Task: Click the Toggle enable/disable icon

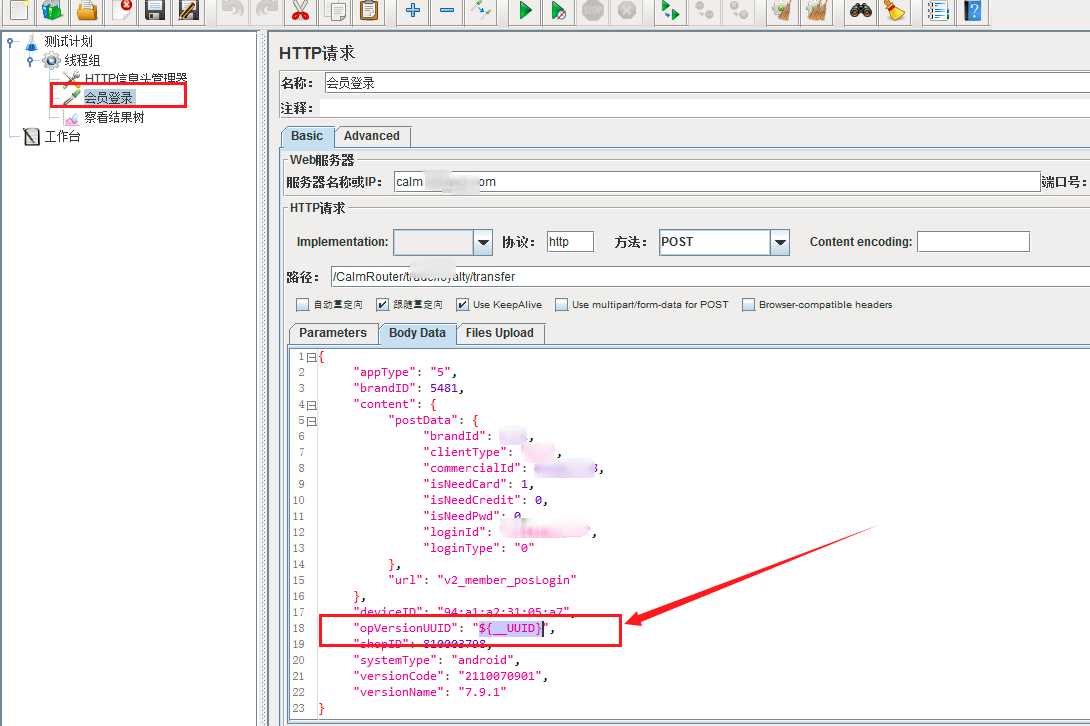Action: coord(481,9)
